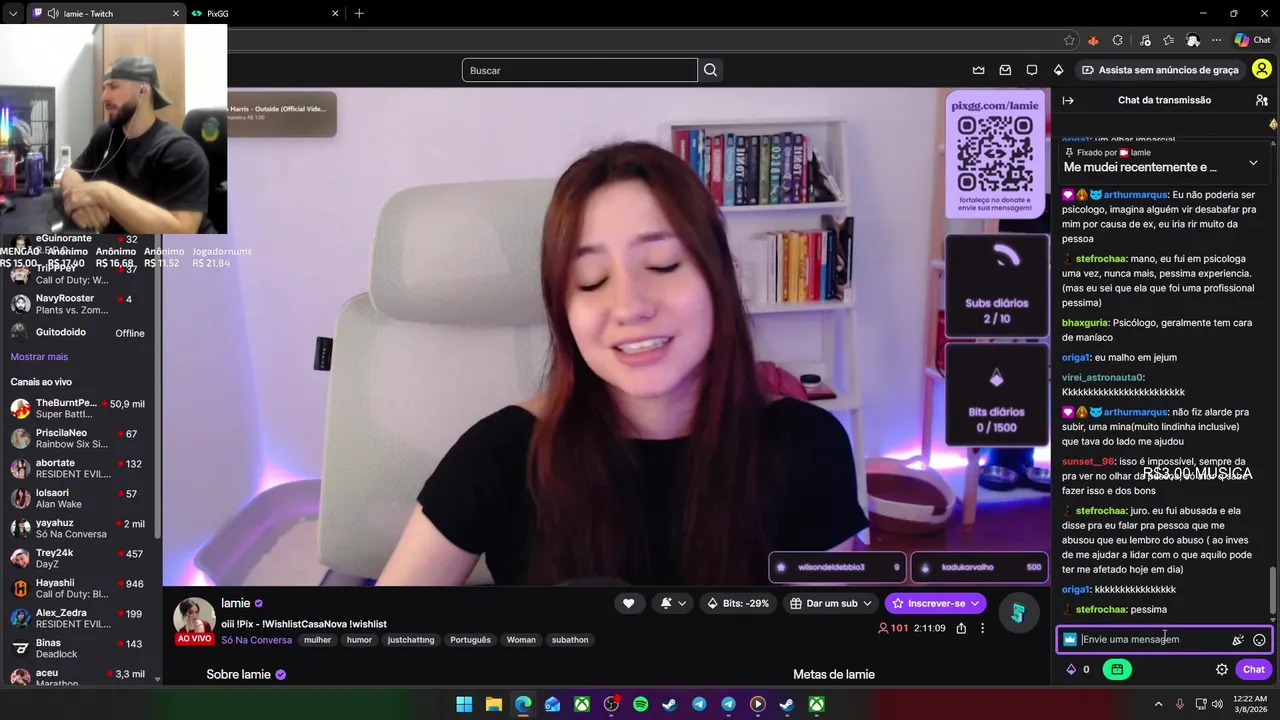
Task: Open Copilot Chat in Edge
Action: (x=1252, y=41)
